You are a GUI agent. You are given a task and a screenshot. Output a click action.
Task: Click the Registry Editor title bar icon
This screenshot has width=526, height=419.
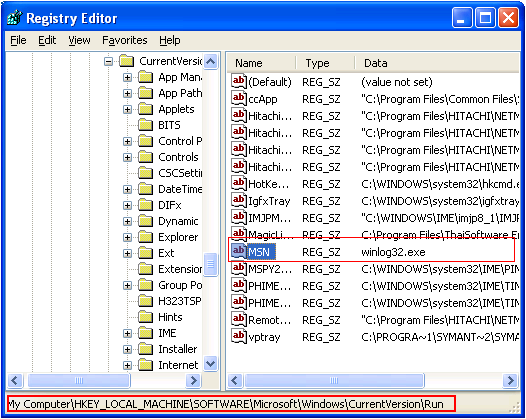coord(15,18)
